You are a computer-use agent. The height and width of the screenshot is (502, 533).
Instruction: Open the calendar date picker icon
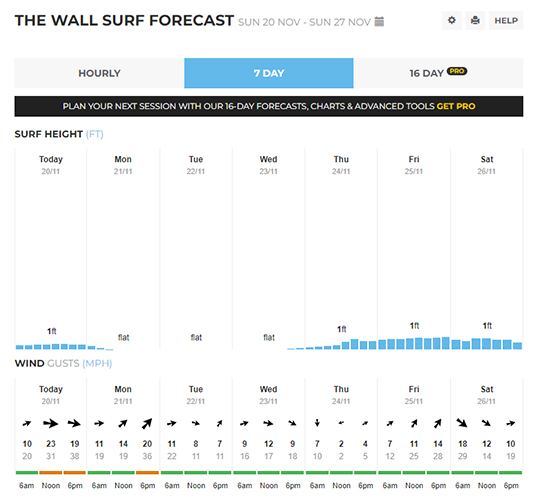coord(379,22)
